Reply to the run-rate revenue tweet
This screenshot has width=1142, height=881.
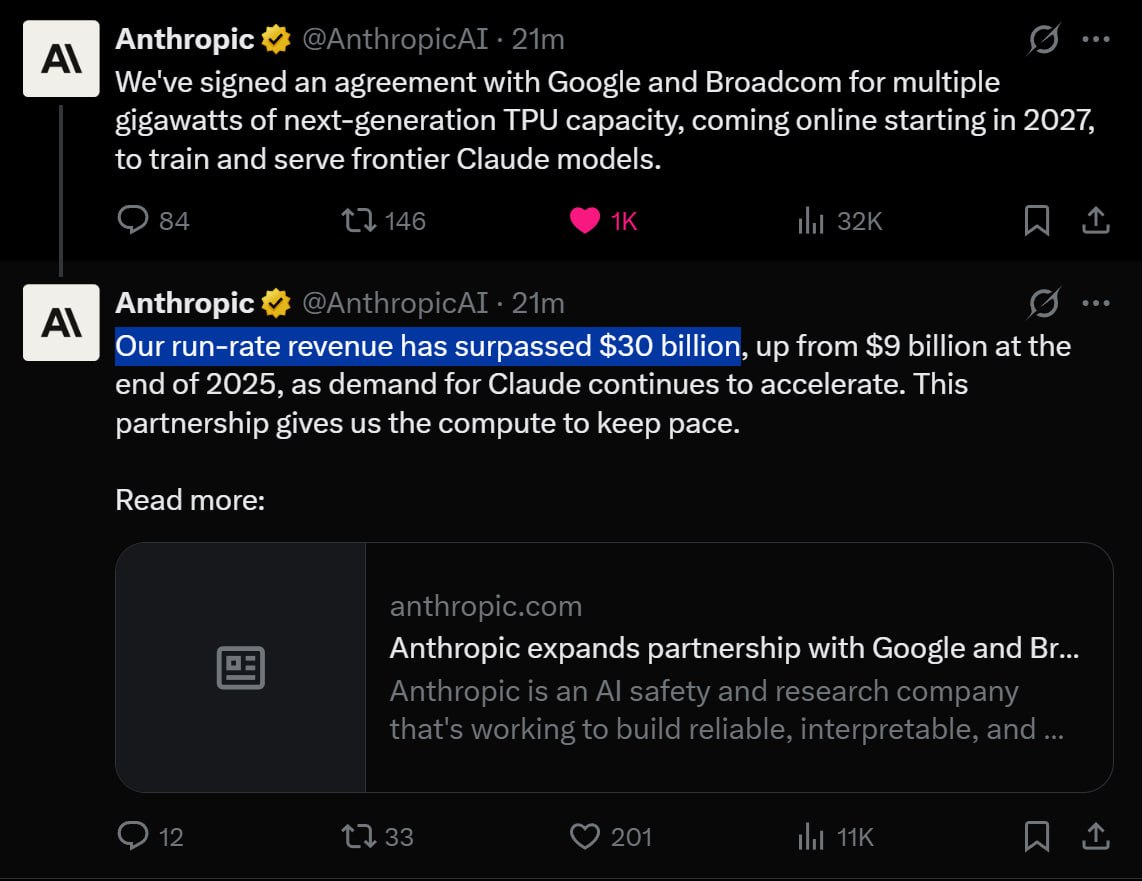point(133,836)
